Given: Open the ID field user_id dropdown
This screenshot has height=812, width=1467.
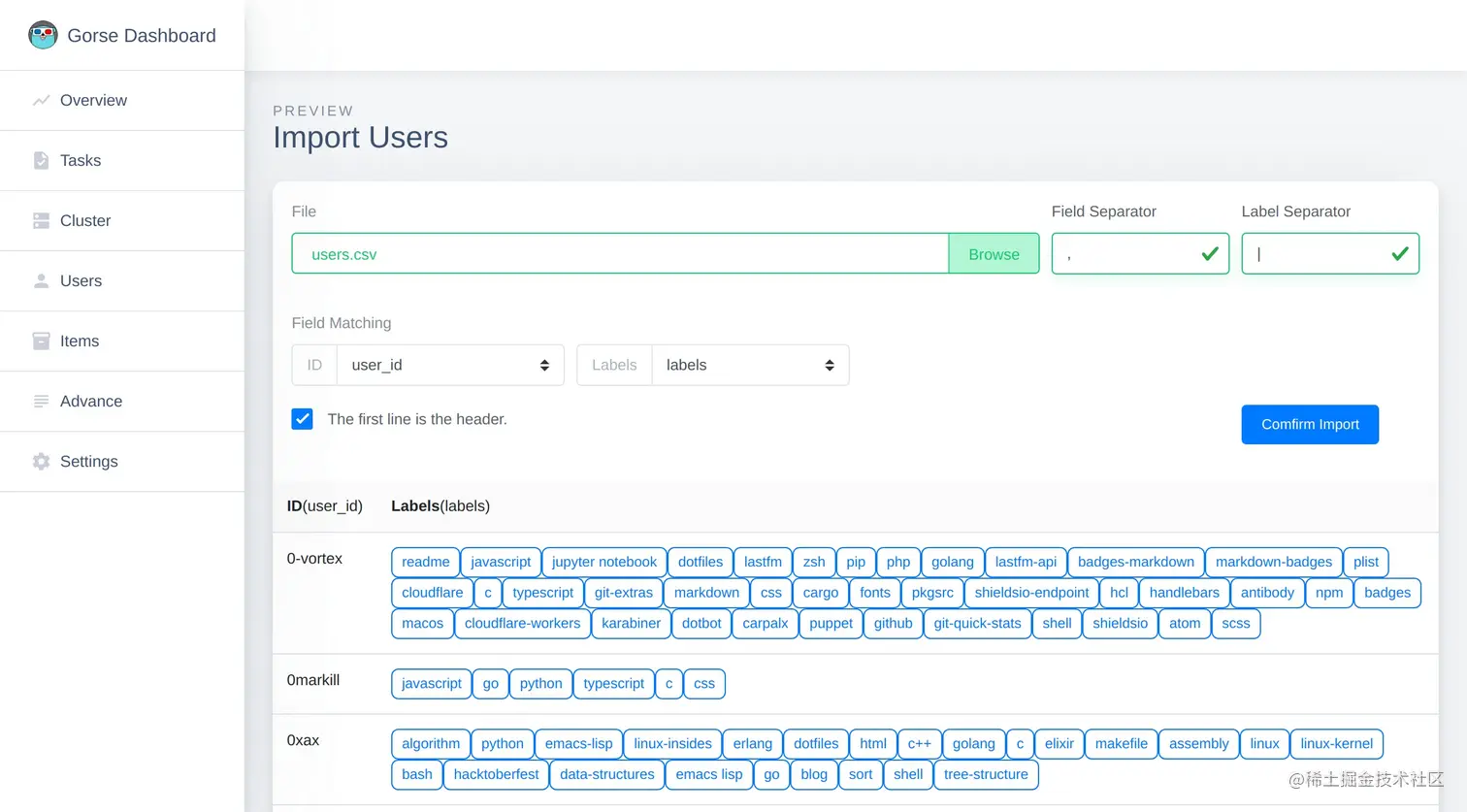Looking at the screenshot, I should tap(450, 365).
